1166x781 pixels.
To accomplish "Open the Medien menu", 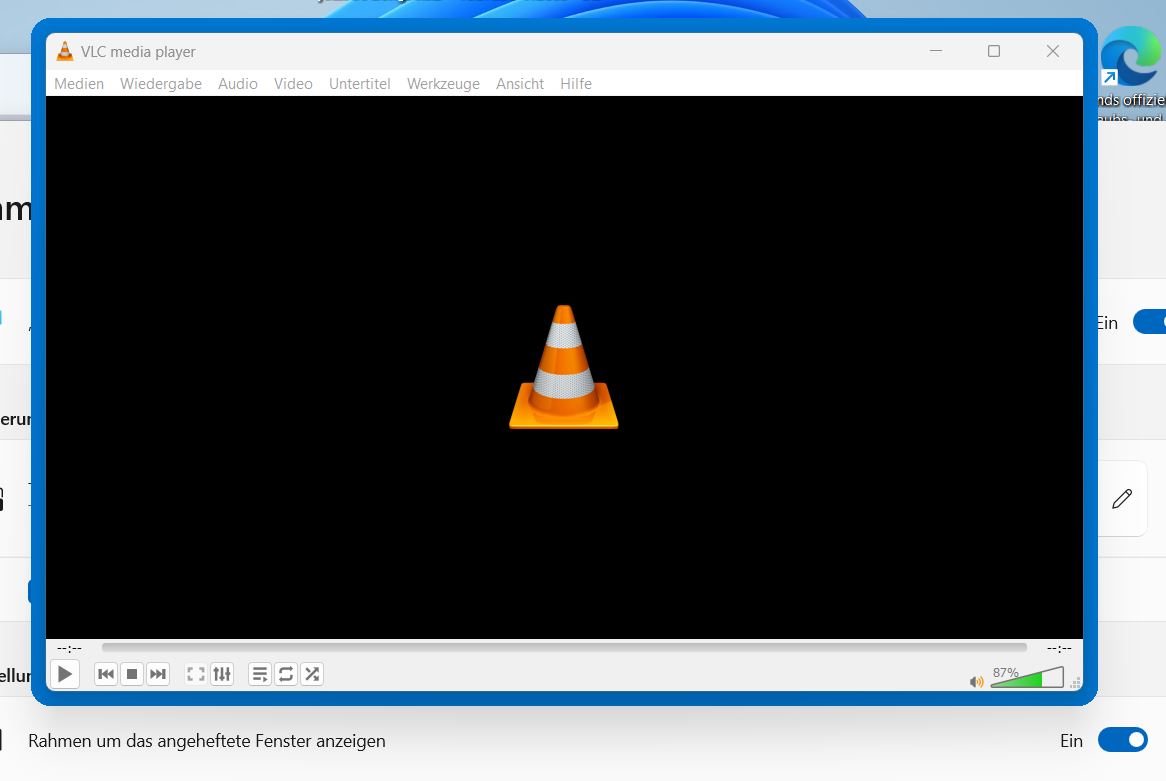I will click(x=79, y=84).
